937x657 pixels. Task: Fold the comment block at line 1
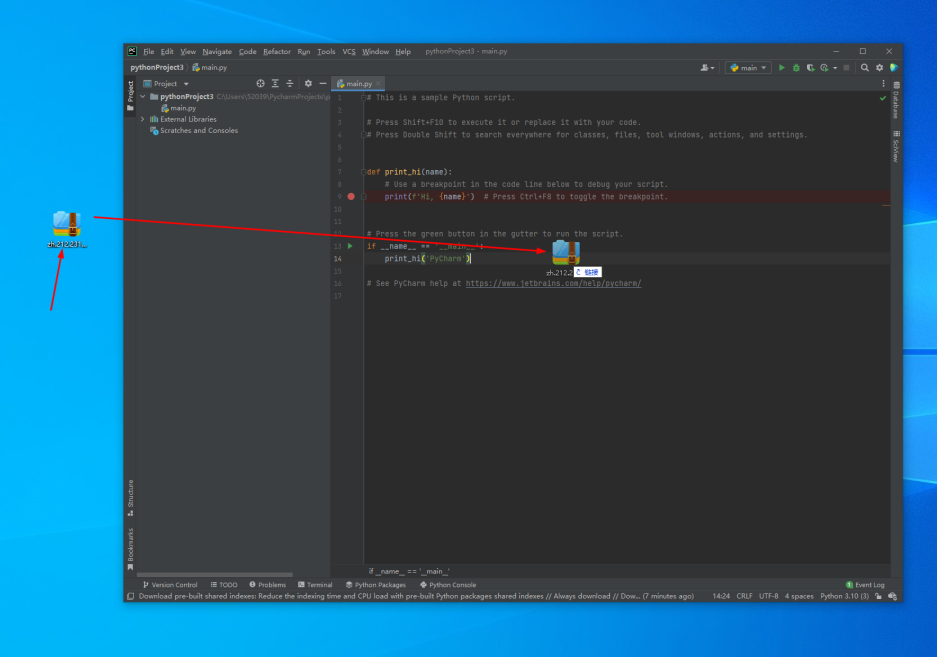point(363,98)
